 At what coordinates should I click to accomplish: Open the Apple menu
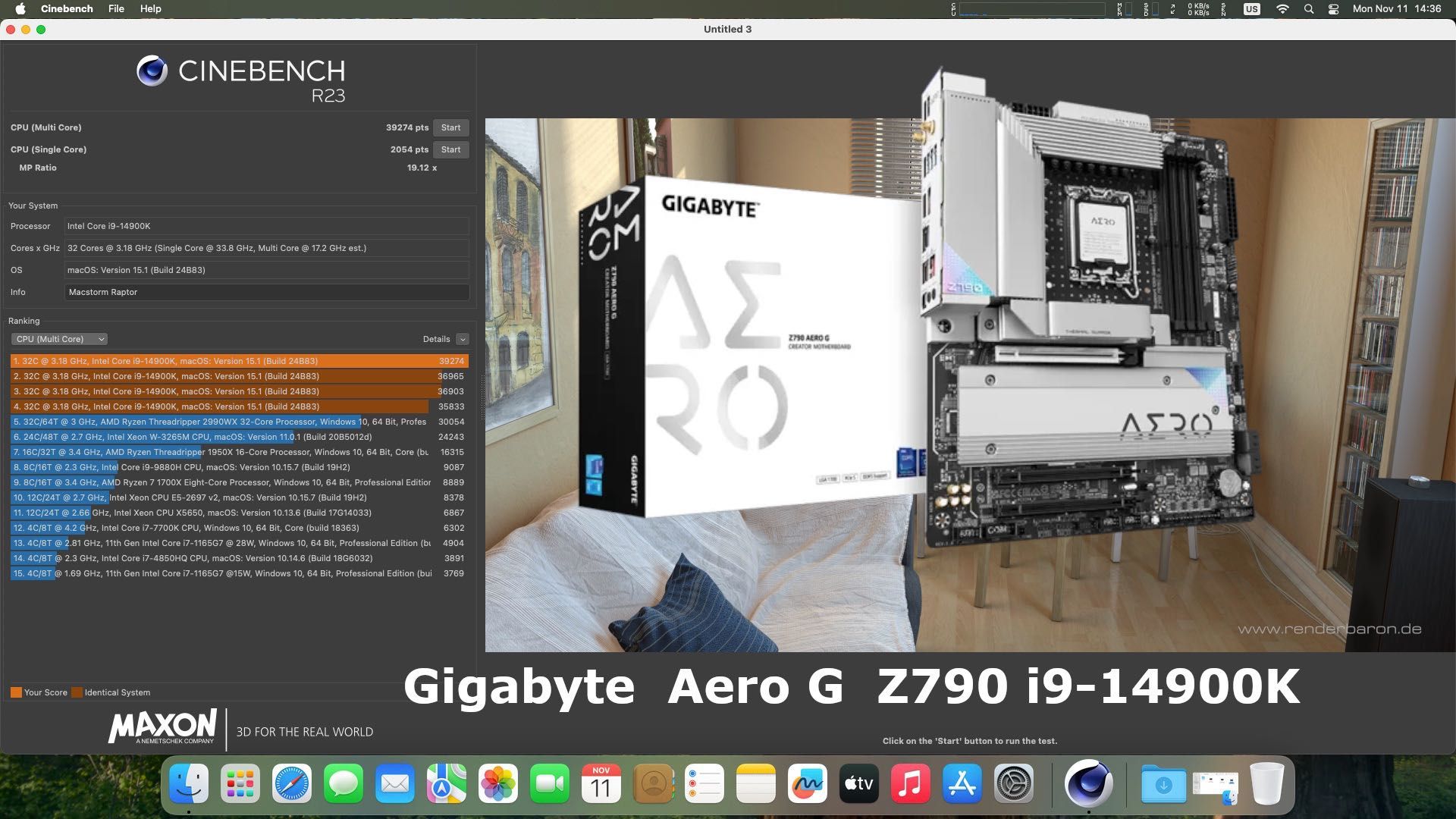coord(20,9)
